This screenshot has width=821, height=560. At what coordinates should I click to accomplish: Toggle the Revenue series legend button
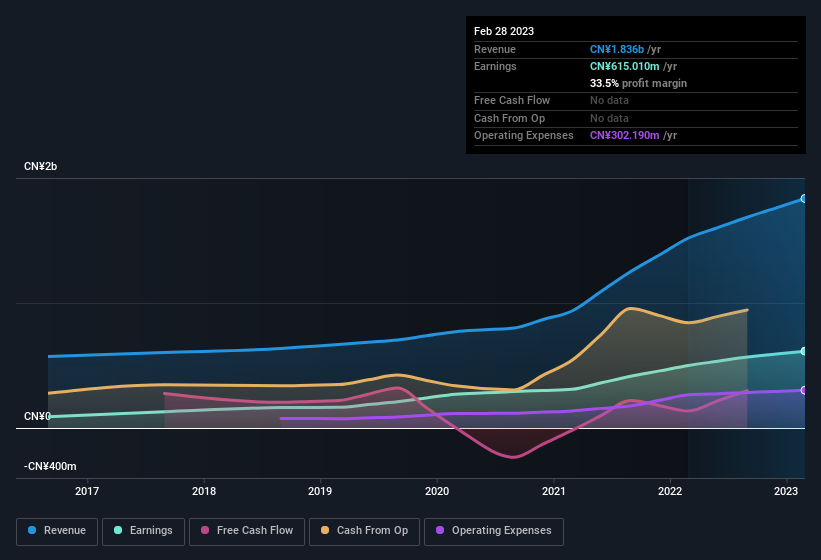click(x=57, y=531)
